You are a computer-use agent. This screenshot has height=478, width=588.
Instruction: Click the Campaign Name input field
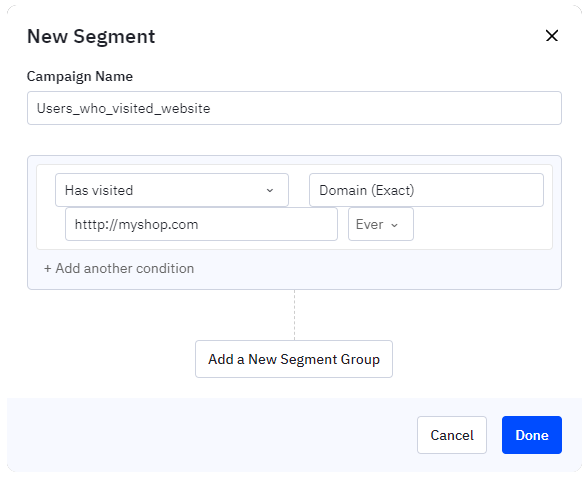click(x=294, y=108)
